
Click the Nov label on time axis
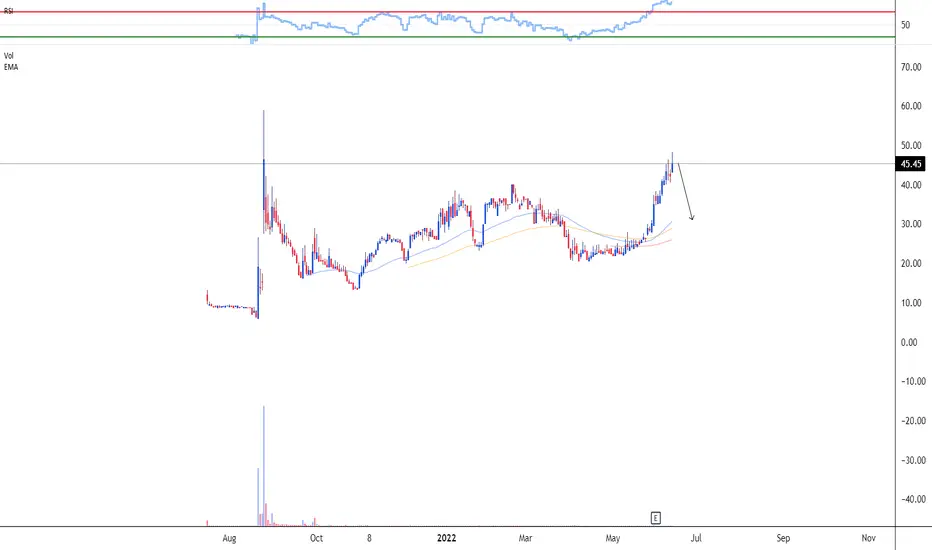(868, 538)
